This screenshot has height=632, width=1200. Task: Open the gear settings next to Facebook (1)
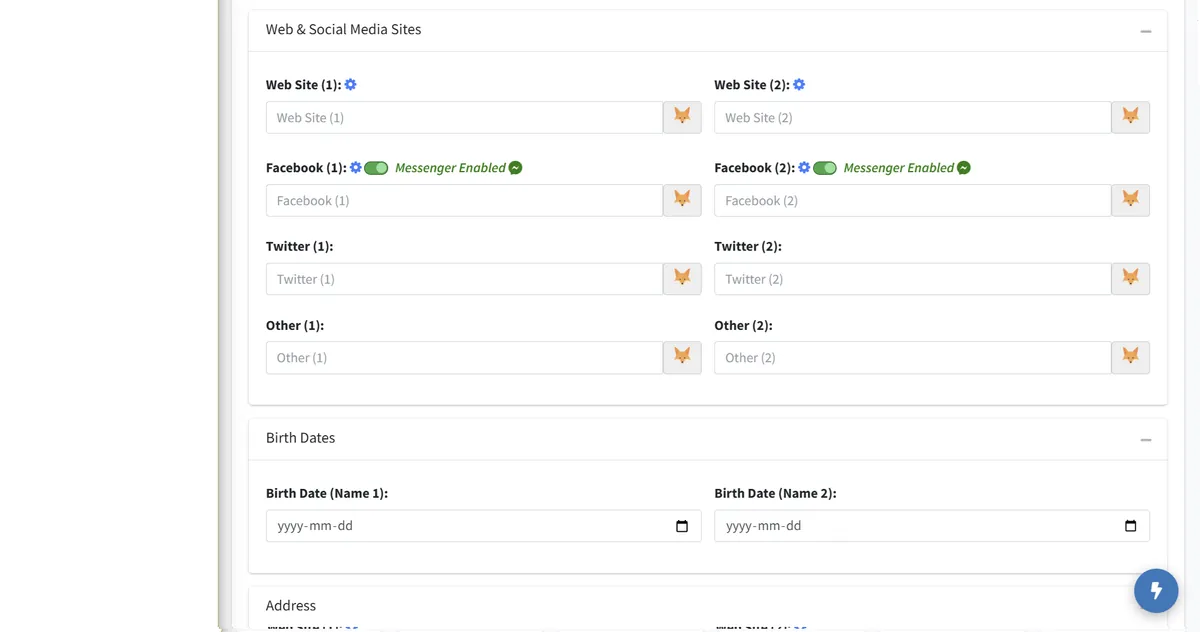click(x=355, y=168)
